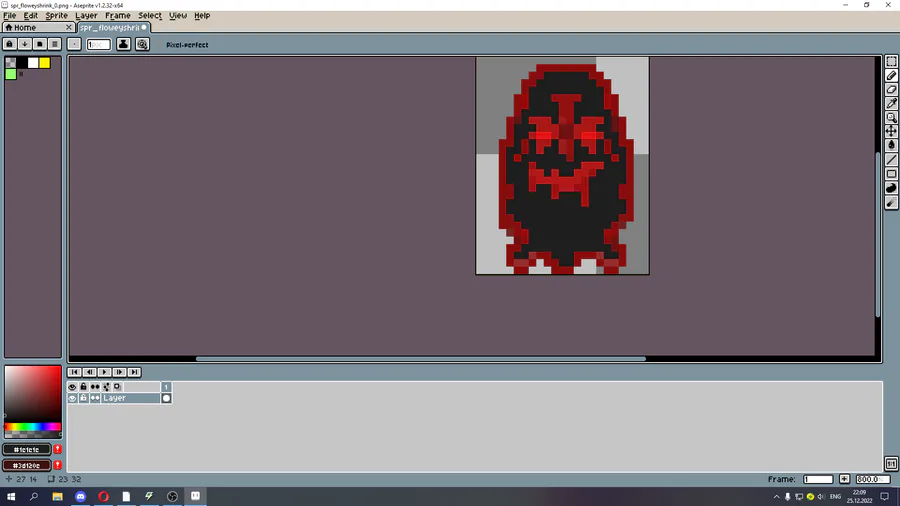Open the Select menu

point(150,15)
